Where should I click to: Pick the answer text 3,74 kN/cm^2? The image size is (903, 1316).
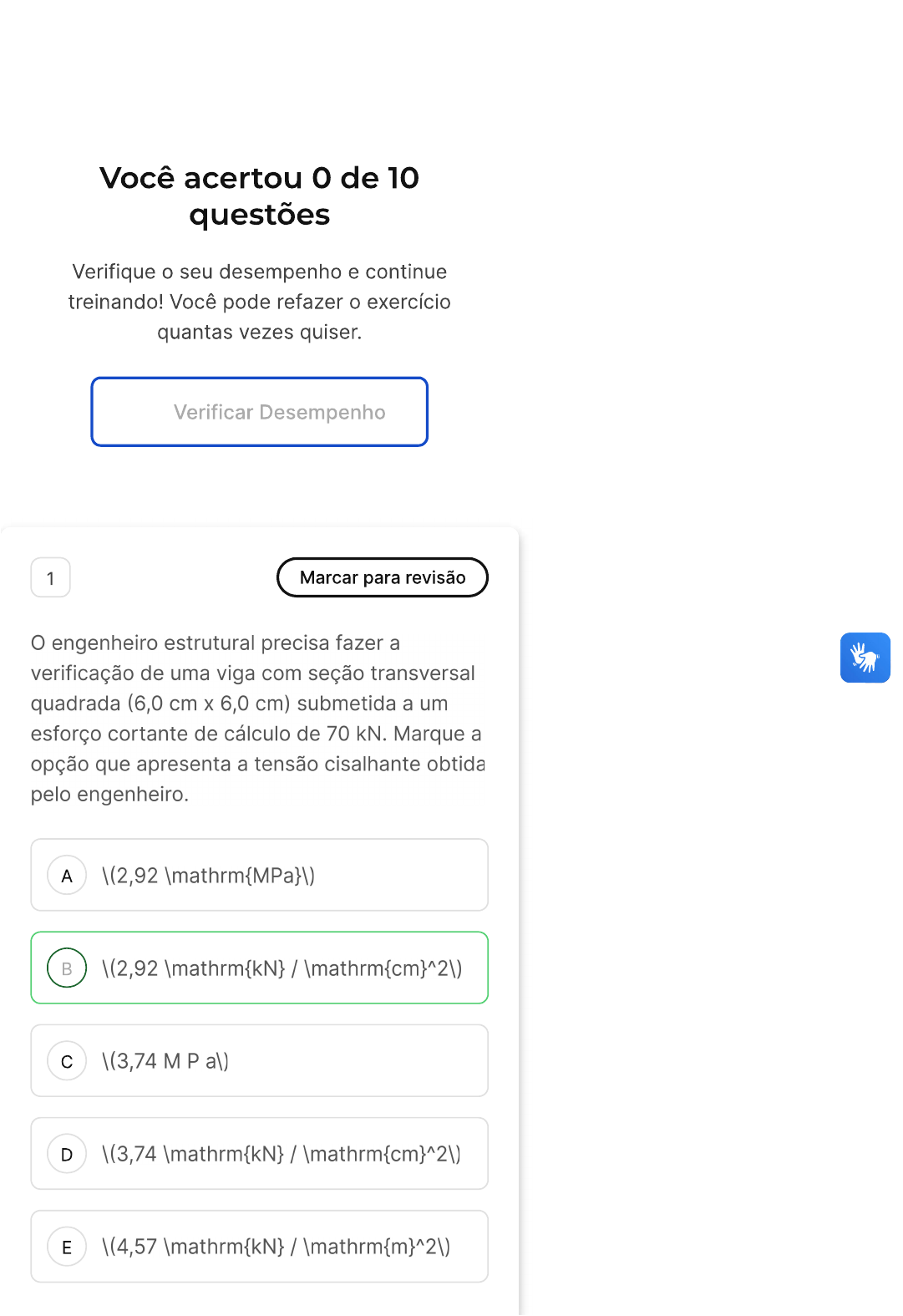point(281,1154)
